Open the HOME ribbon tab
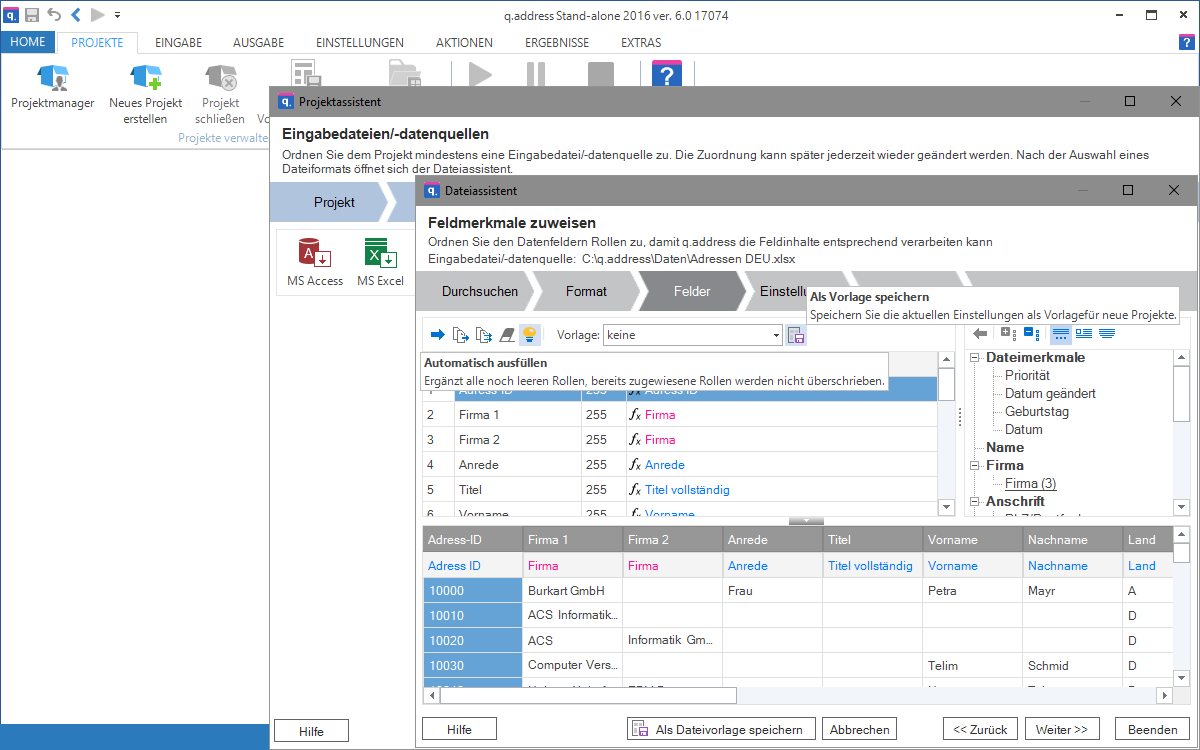The width and height of the screenshot is (1200, 750). pyautogui.click(x=28, y=43)
